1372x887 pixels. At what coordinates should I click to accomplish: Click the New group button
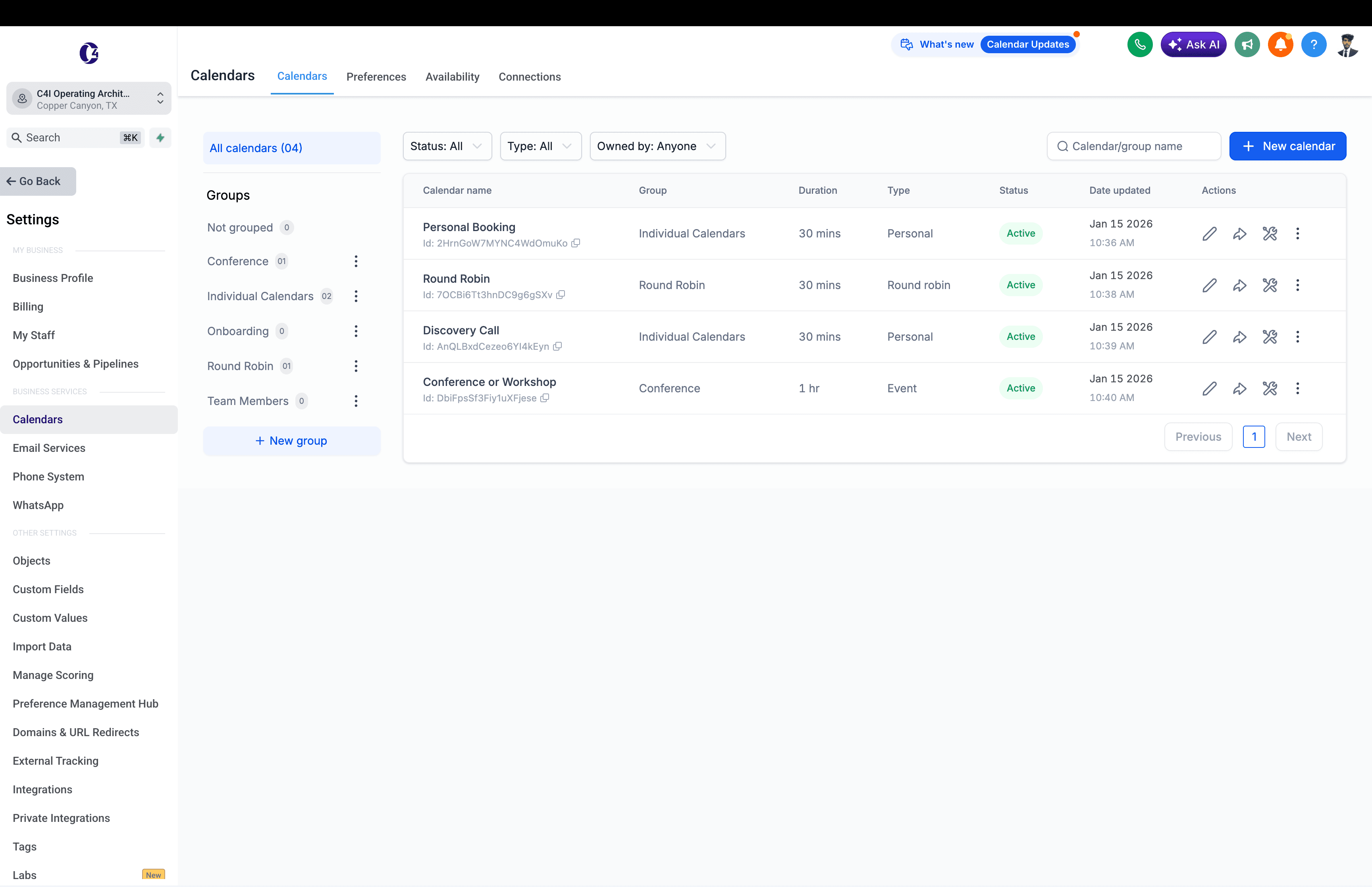291,441
